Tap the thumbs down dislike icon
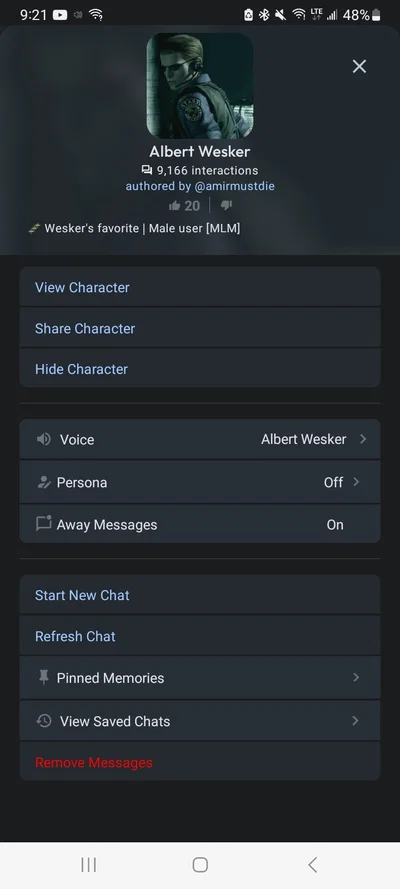400x889 pixels. tap(226, 205)
